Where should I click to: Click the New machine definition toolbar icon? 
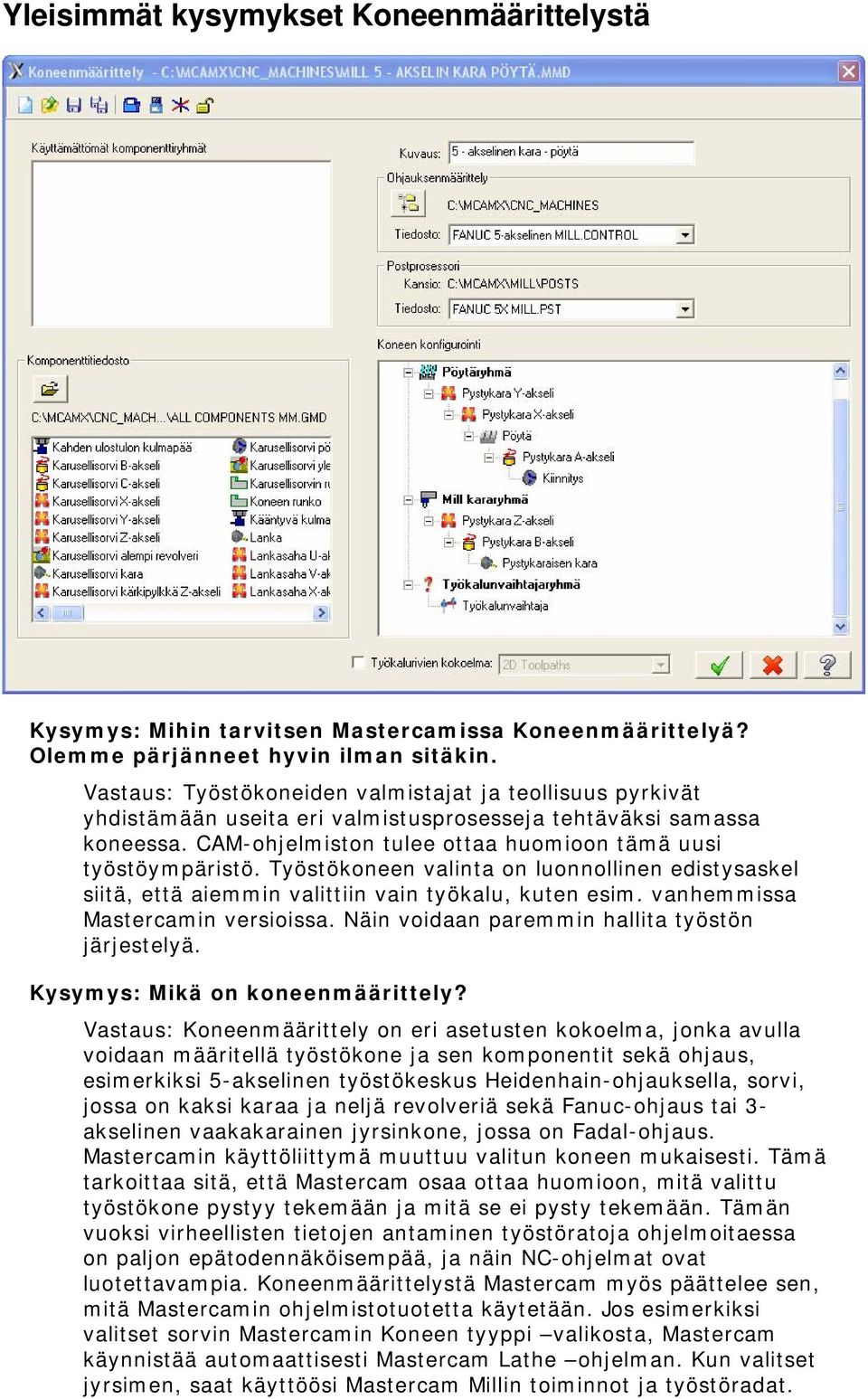coord(24,105)
